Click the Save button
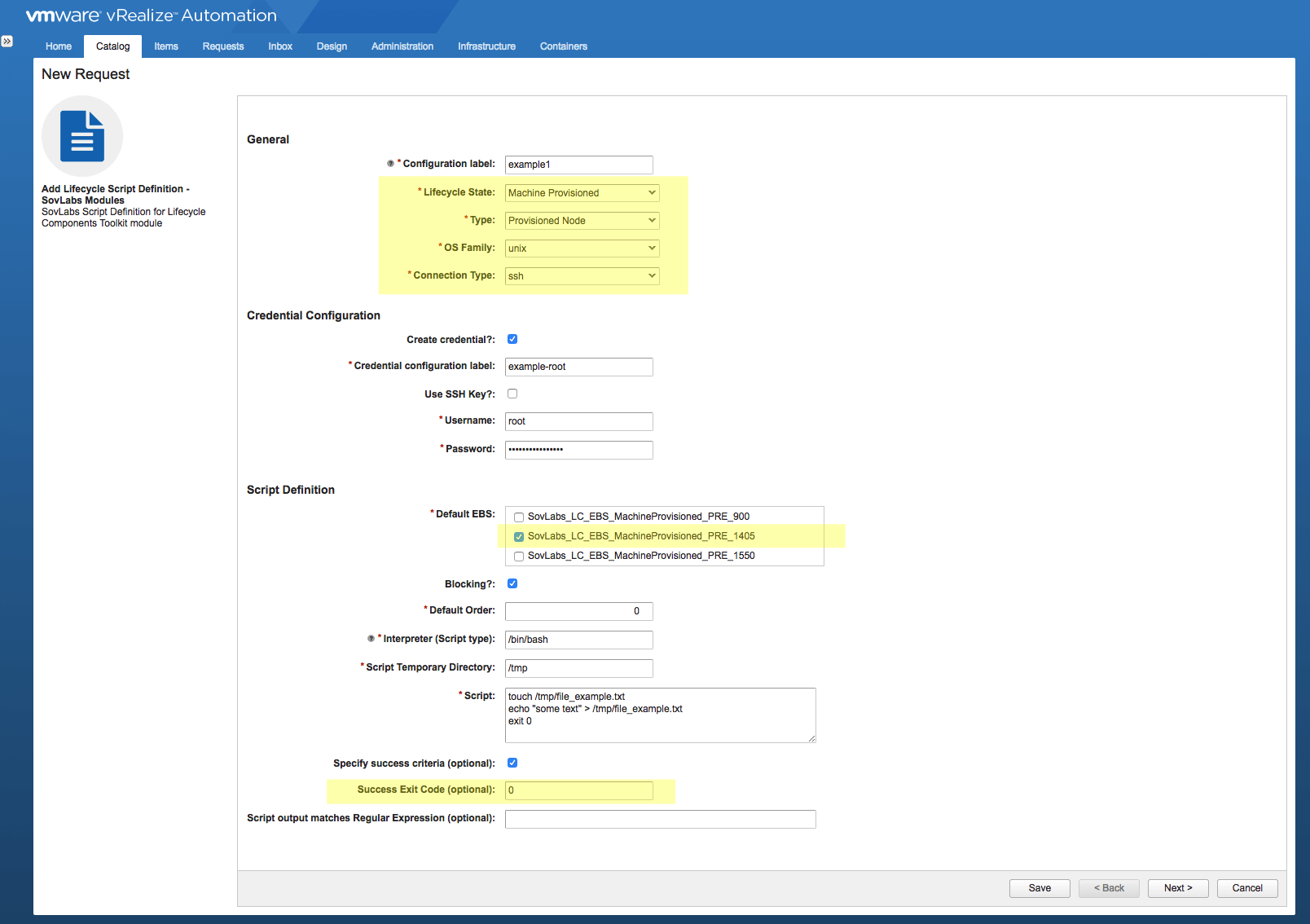 pyautogui.click(x=1039, y=888)
